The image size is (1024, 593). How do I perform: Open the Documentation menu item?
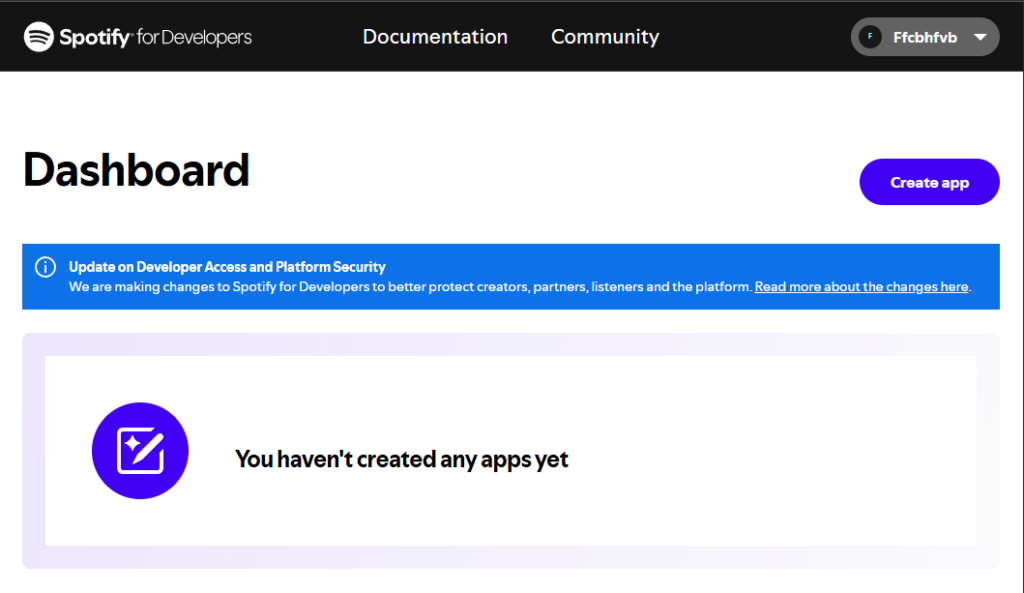click(x=435, y=37)
